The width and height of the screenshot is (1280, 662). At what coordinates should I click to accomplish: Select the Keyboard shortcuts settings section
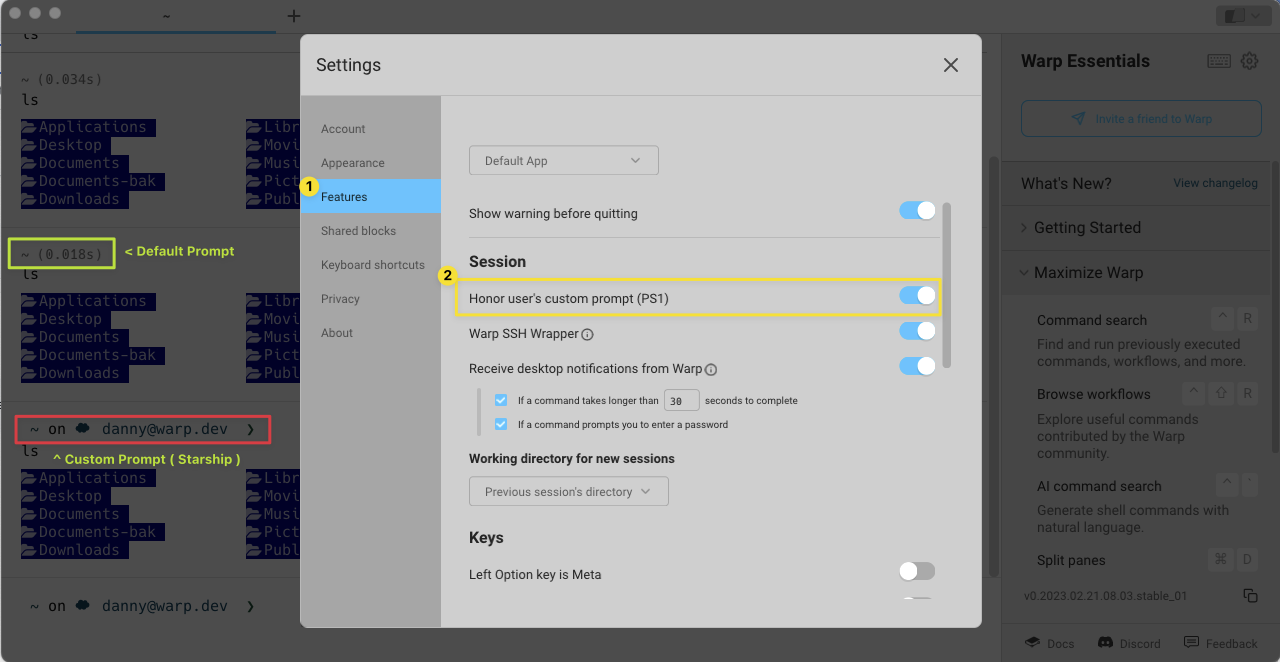click(x=373, y=264)
